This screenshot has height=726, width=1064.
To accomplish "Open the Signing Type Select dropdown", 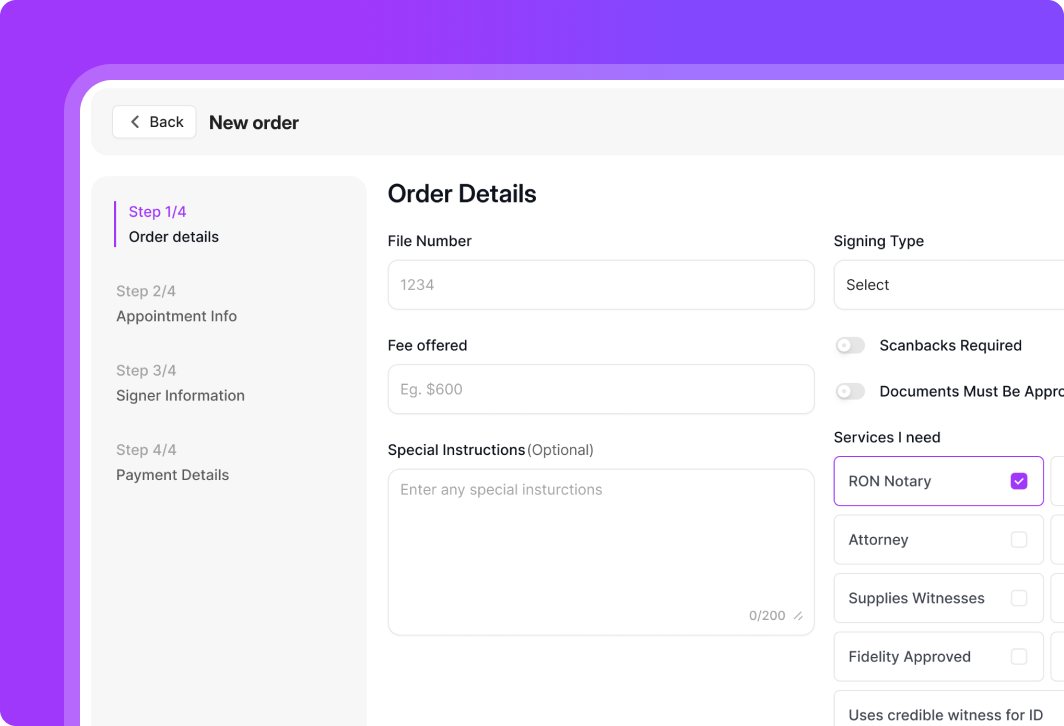I will (x=949, y=285).
